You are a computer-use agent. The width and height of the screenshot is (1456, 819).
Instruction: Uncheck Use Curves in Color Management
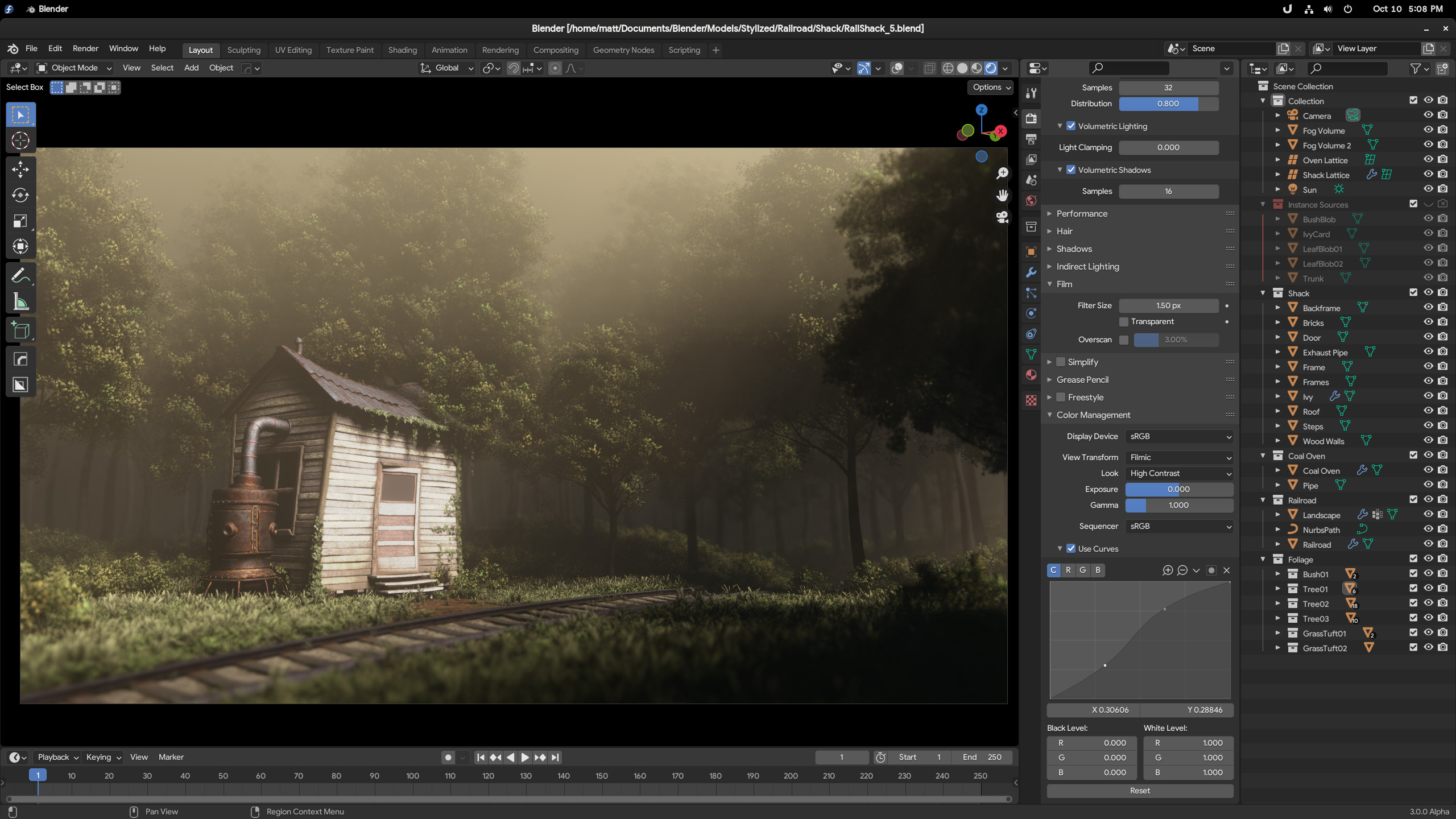pyautogui.click(x=1071, y=549)
